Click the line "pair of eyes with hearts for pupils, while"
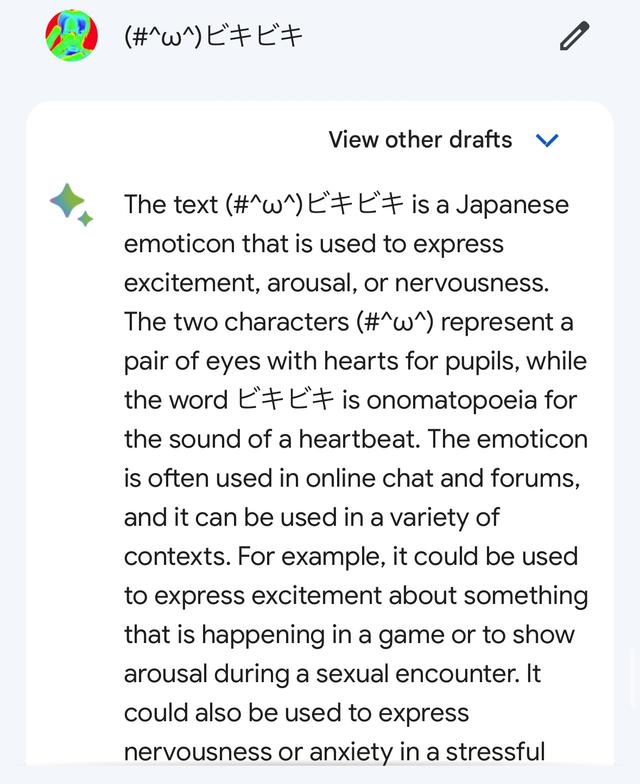Viewport: 640px width, 784px height. [x=356, y=361]
